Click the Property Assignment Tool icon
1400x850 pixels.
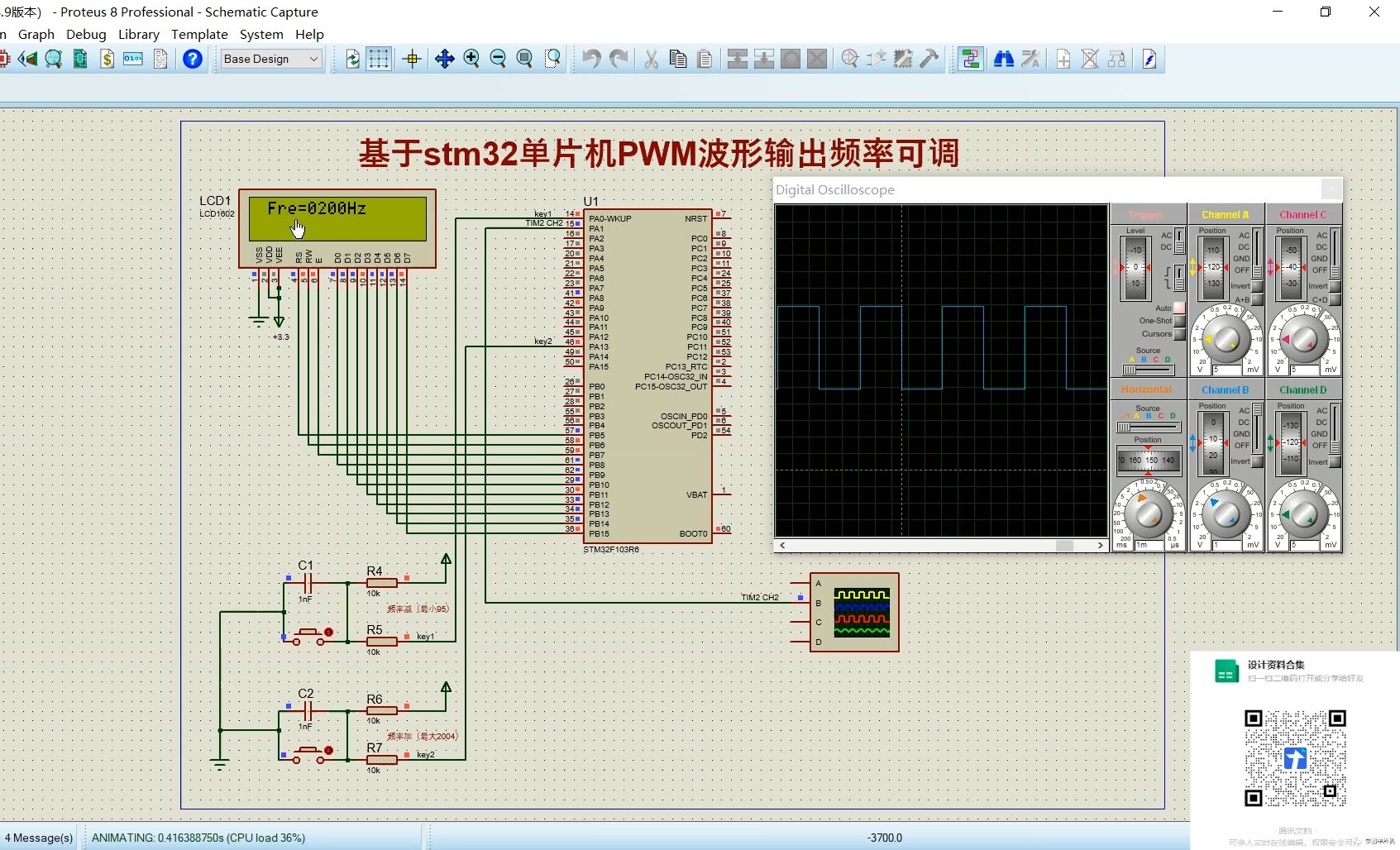pos(1030,59)
